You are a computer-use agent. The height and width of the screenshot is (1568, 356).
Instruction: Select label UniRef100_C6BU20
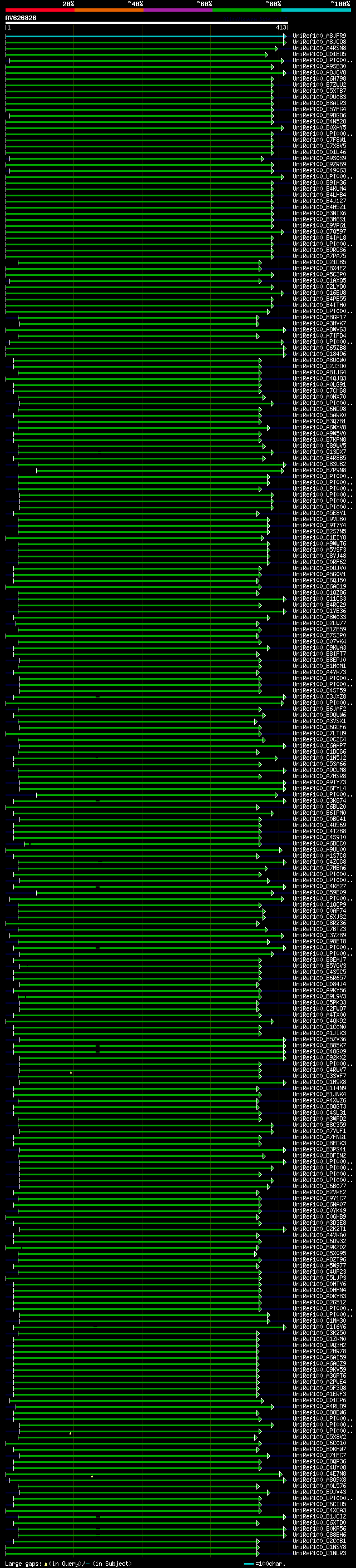(319, 807)
